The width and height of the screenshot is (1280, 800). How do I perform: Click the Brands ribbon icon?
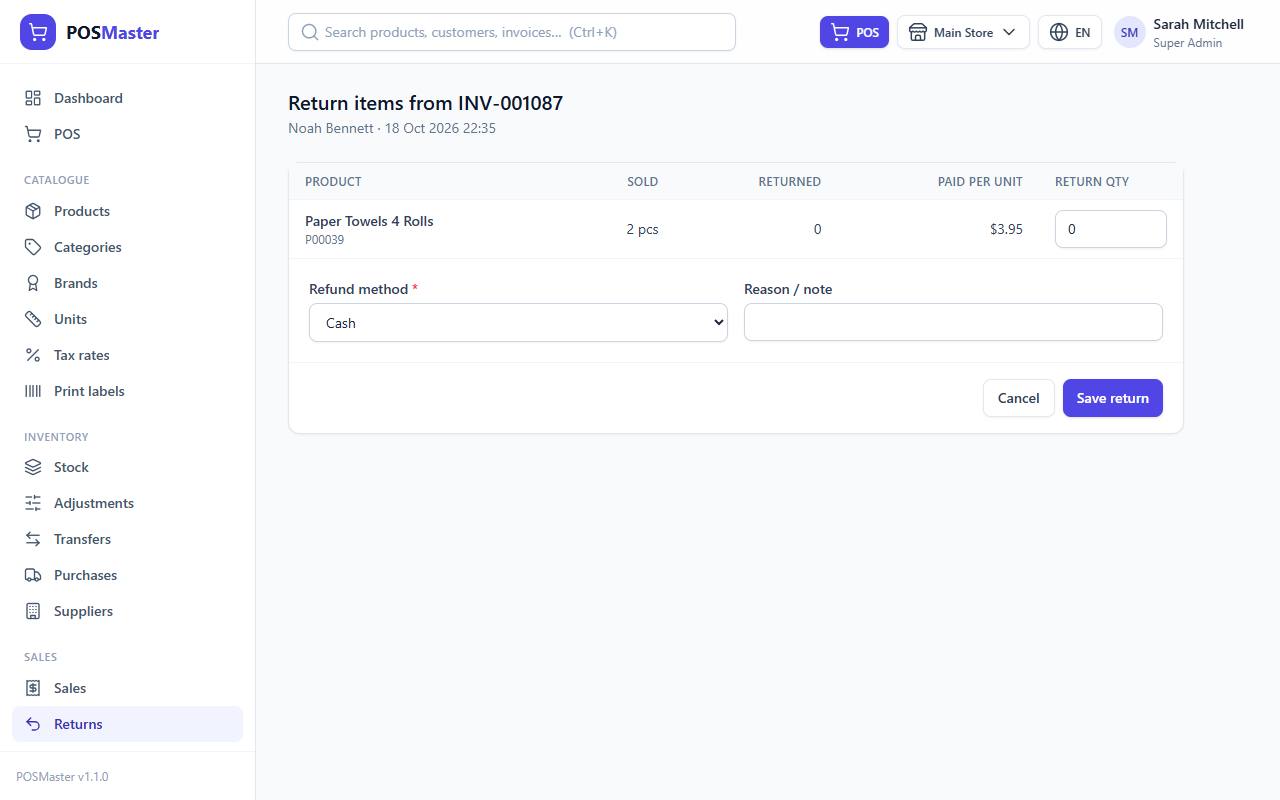click(33, 283)
